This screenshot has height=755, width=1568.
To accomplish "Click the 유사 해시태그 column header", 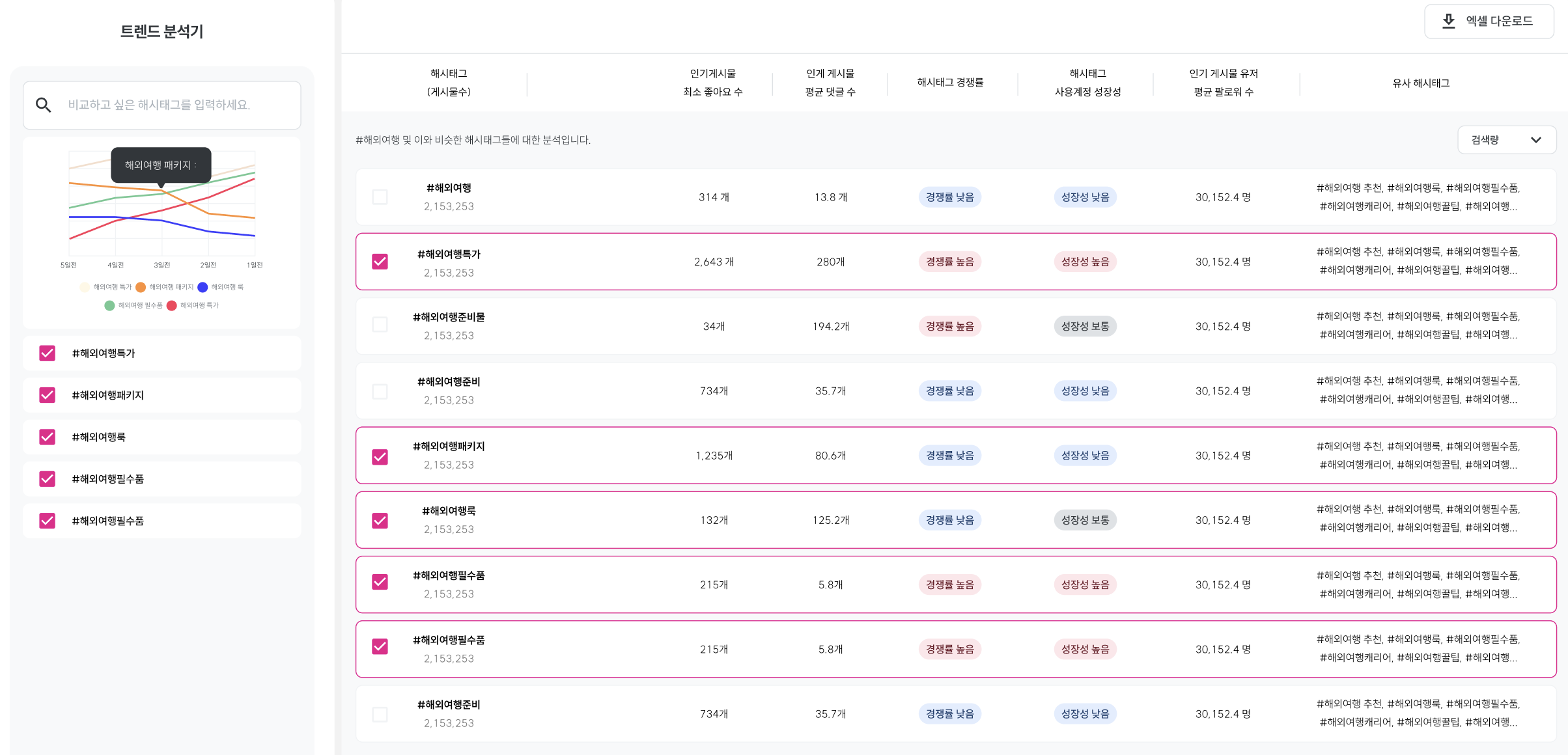I will [1421, 83].
